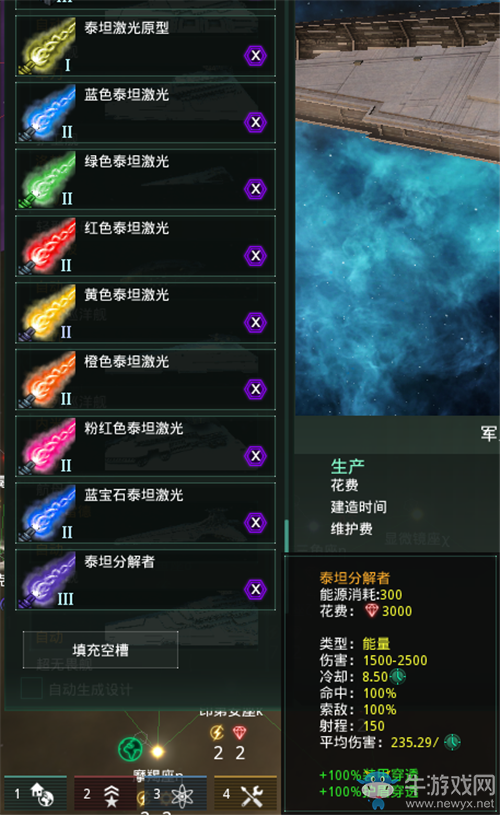Click the 填充空槽 button
500x815 pixels.
(x=100, y=650)
